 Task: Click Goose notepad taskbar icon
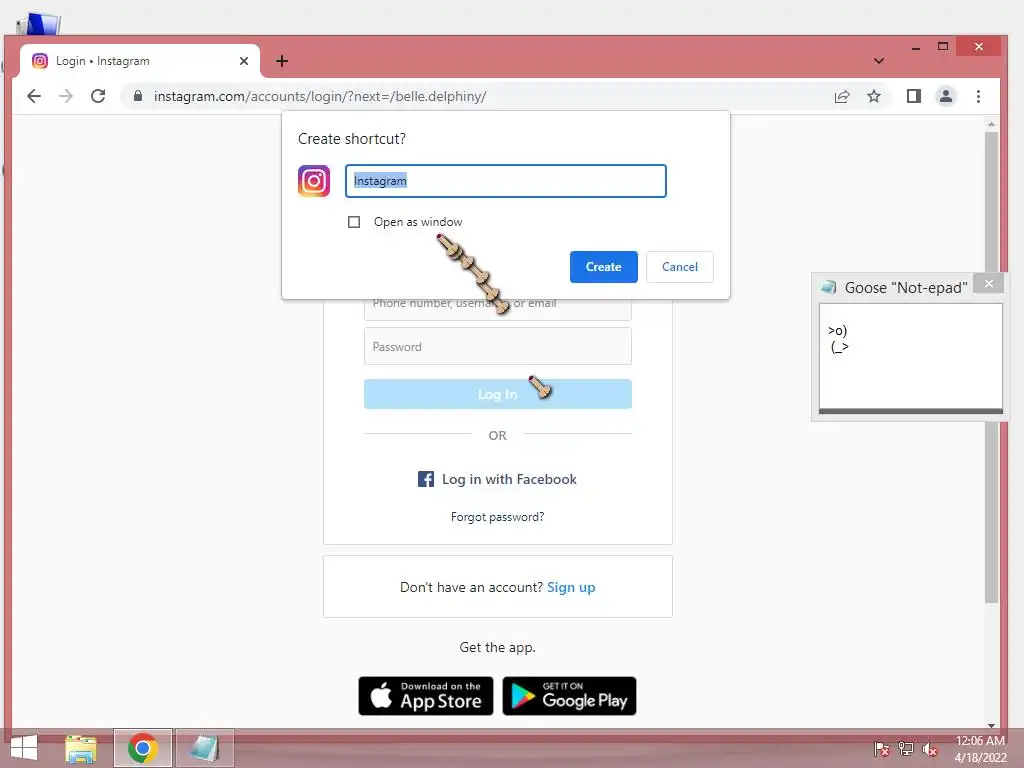[204, 748]
